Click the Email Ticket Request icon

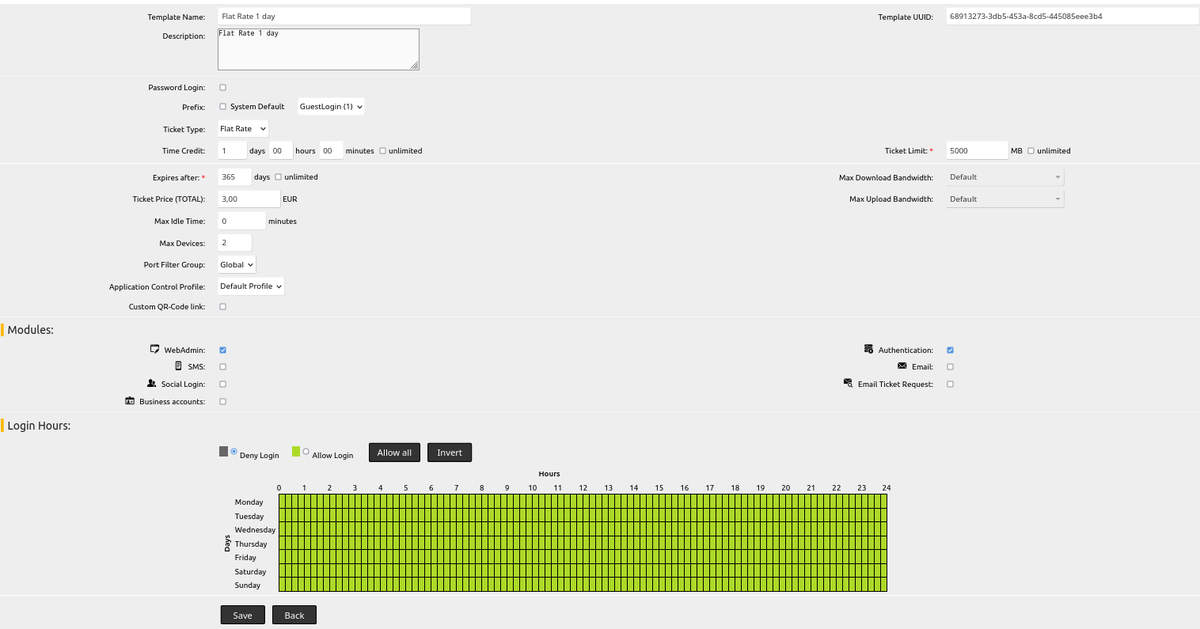[x=848, y=384]
